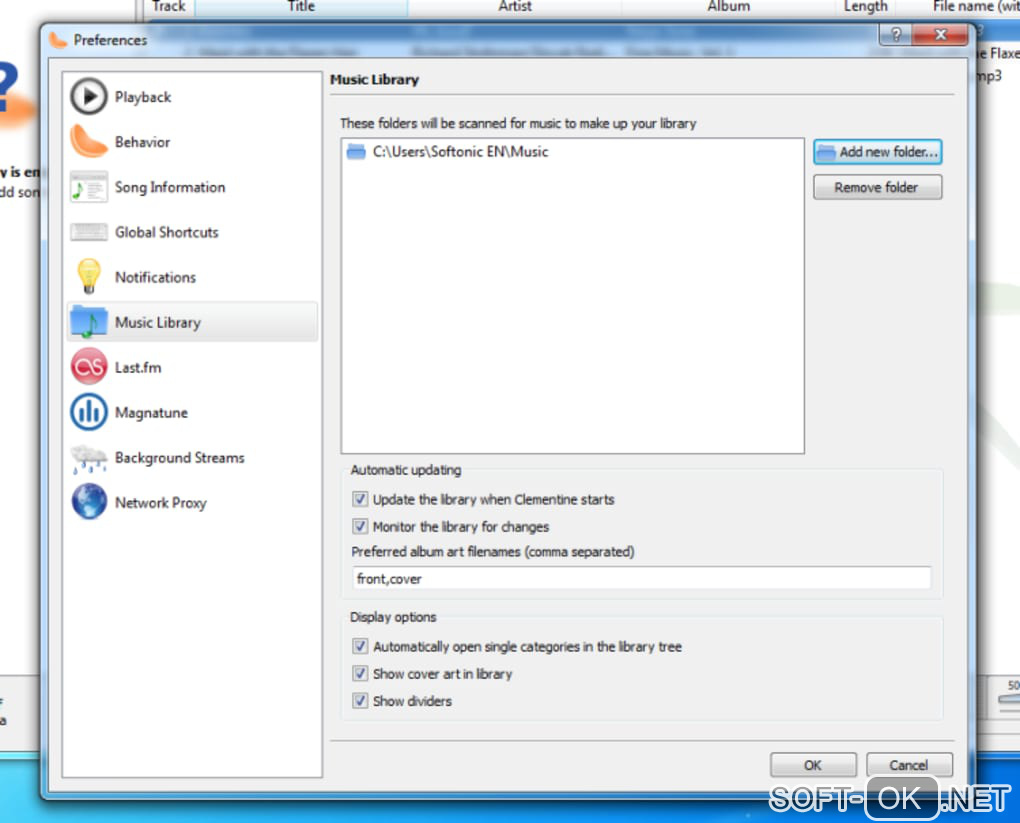The width and height of the screenshot is (1020, 823).
Task: Switch to the Behavior settings page
Action: point(192,141)
